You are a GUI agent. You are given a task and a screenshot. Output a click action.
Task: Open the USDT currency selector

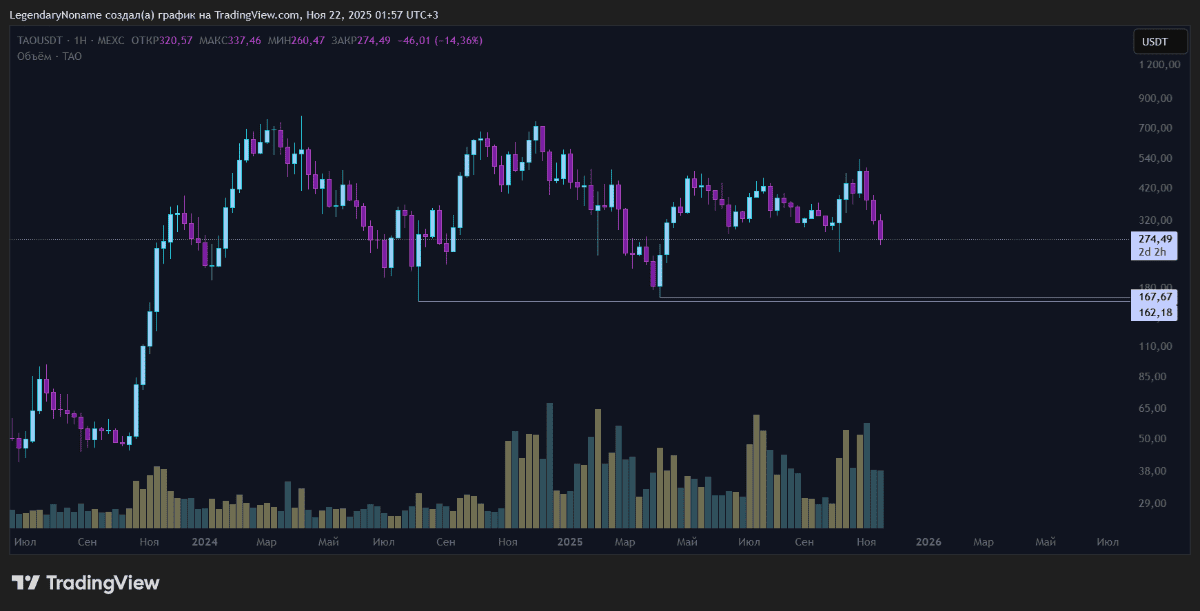1154,42
